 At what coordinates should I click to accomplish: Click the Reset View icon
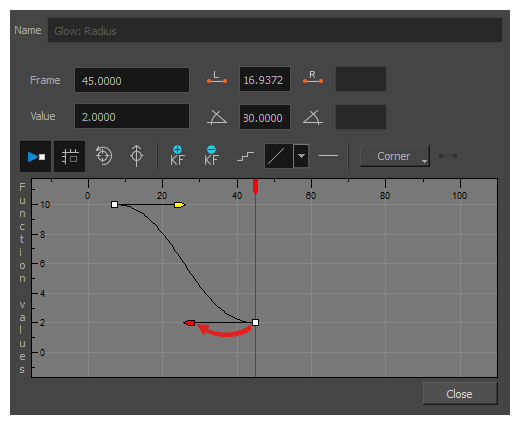[104, 156]
